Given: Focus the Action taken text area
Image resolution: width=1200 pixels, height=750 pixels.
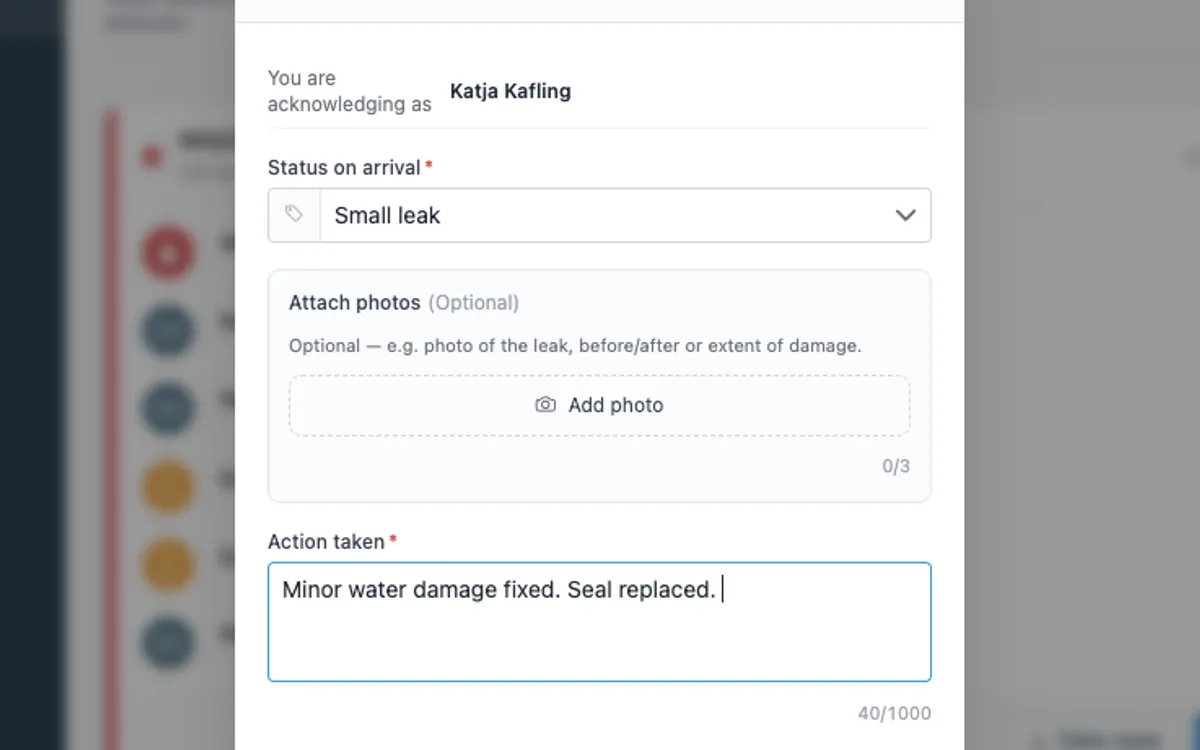Looking at the screenshot, I should click(x=599, y=622).
